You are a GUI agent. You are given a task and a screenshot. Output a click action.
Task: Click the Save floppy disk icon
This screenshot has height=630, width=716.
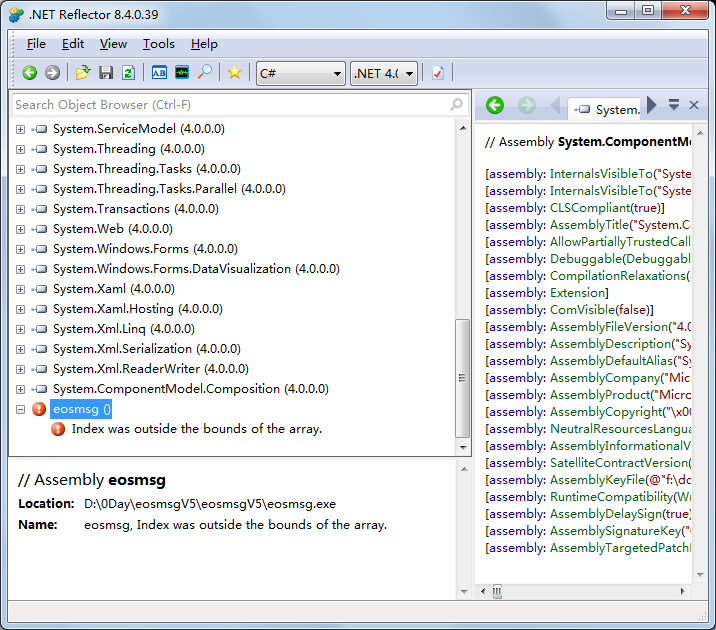[x=106, y=73]
